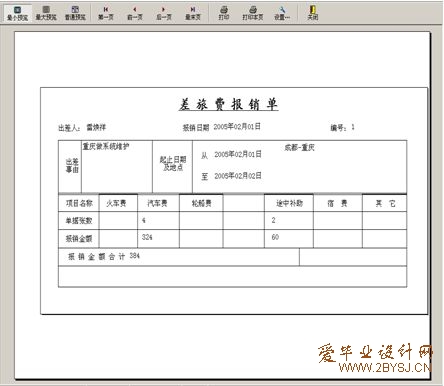
Task: Open the 设置 settings wrench tool
Action: [282, 13]
